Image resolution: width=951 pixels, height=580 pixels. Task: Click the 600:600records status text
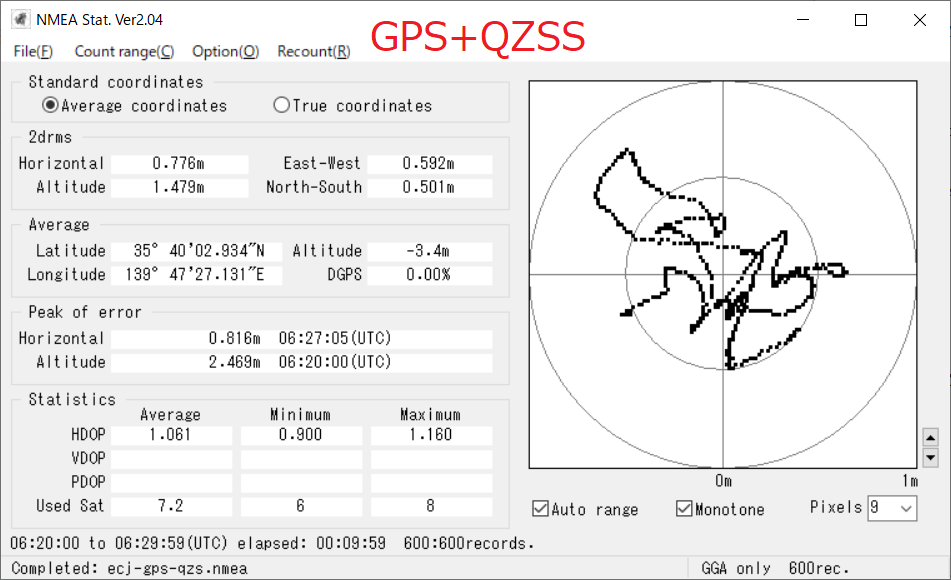click(469, 543)
